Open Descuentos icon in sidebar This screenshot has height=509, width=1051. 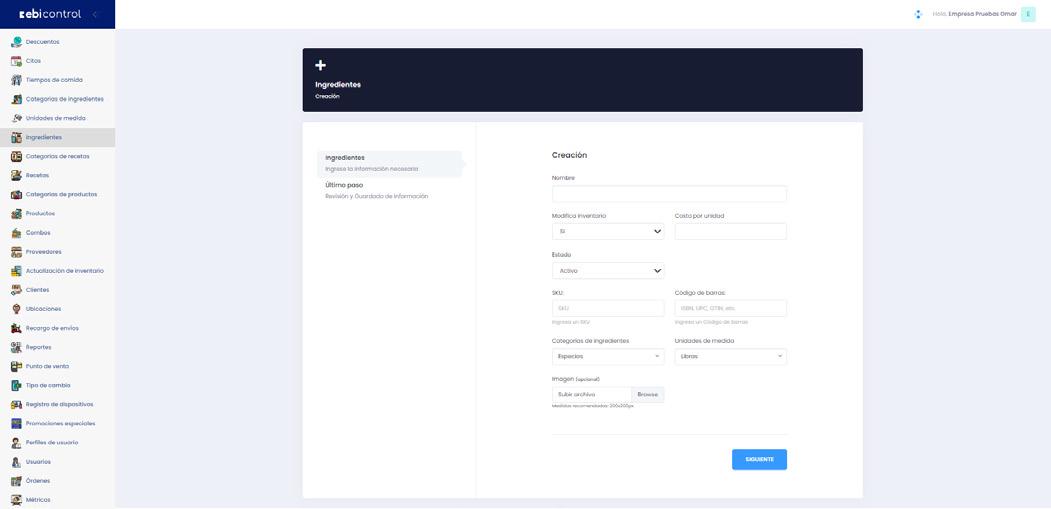point(17,42)
